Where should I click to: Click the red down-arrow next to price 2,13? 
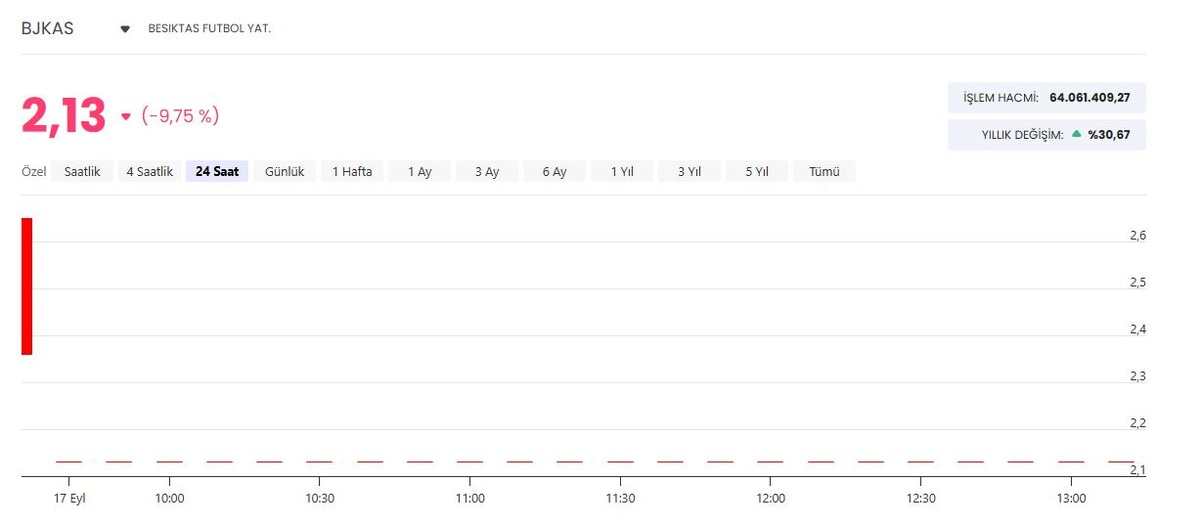coord(126,117)
